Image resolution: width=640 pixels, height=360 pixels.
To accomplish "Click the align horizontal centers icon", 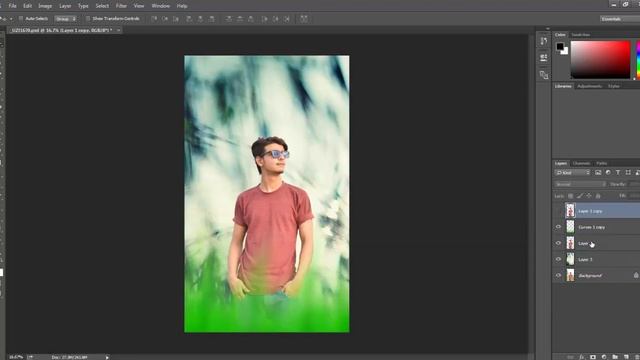I will (200, 19).
